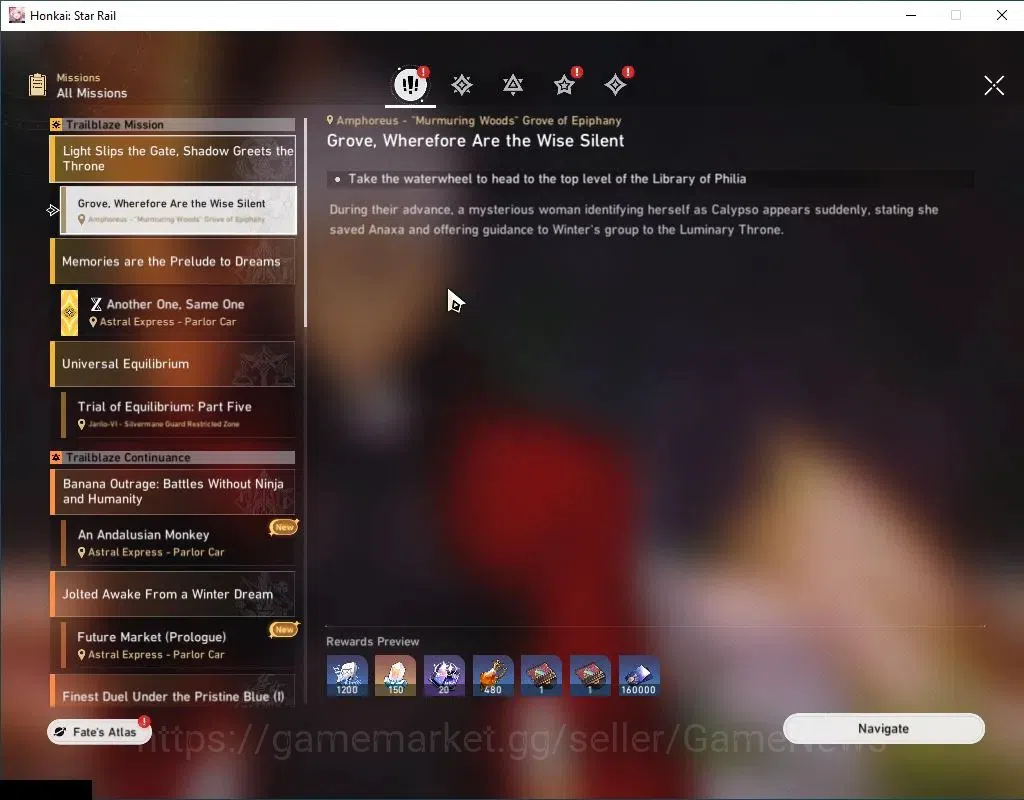Viewport: 1024px width, 800px height.
Task: Select Trial of Equilibrium: Part Five
Action: (178, 415)
